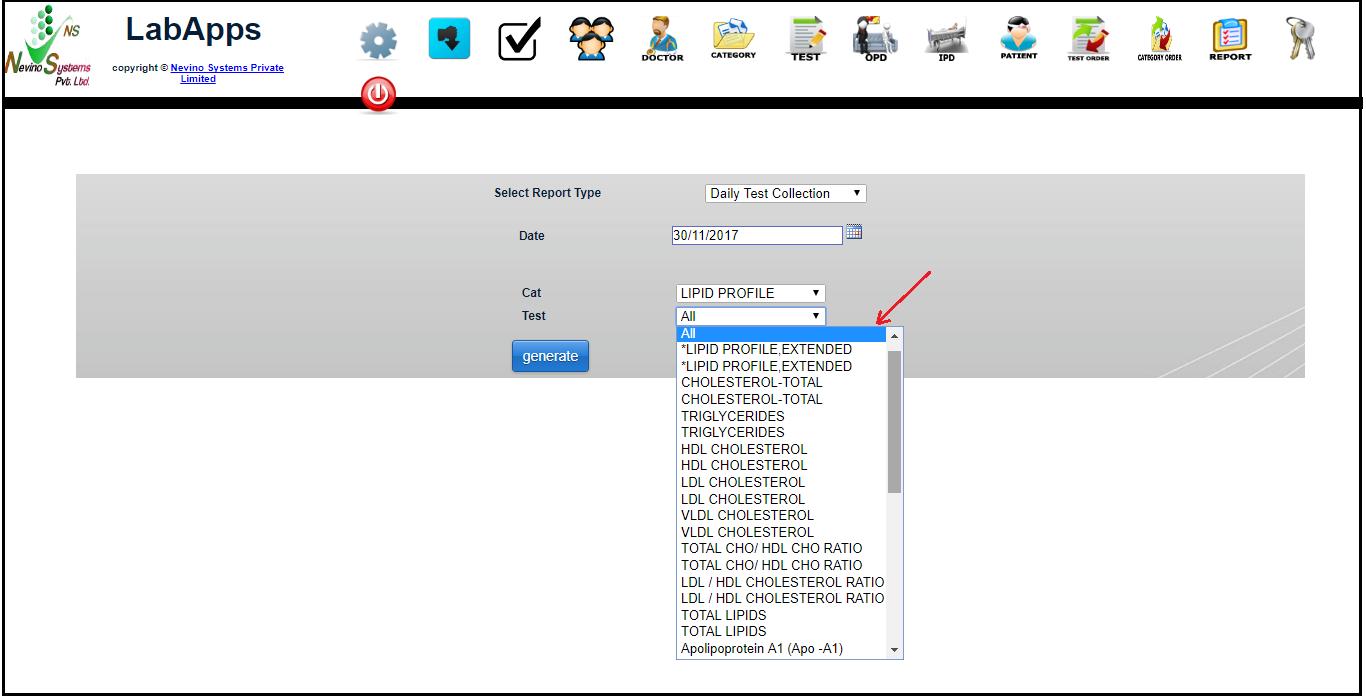Open the Doctor module icon
The width and height of the screenshot is (1366, 699).
662,39
